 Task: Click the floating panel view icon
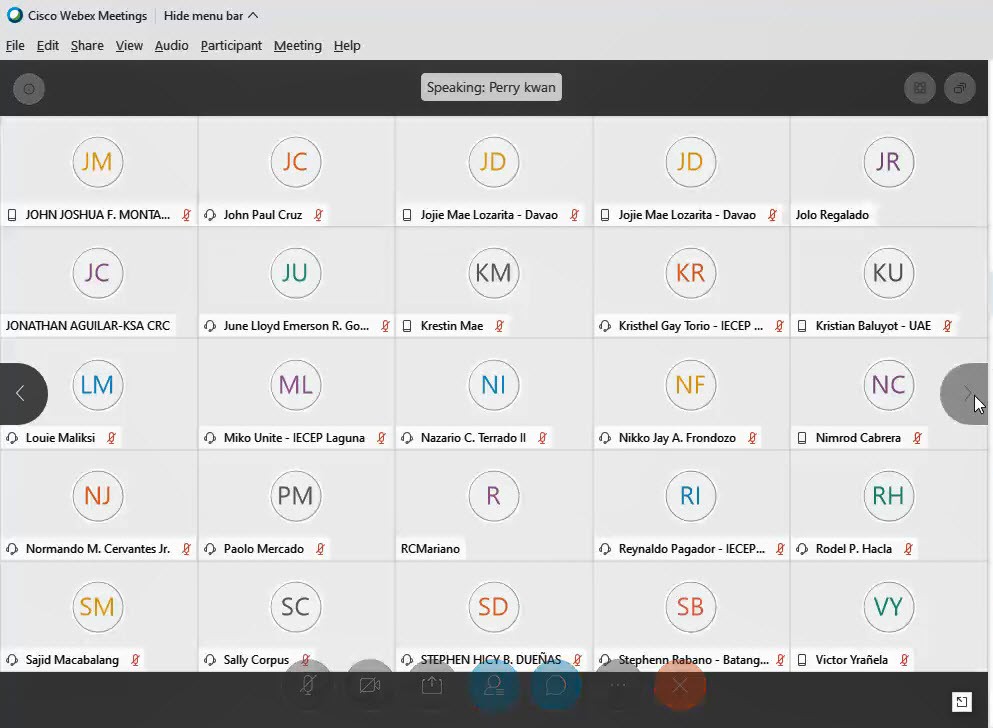point(959,88)
